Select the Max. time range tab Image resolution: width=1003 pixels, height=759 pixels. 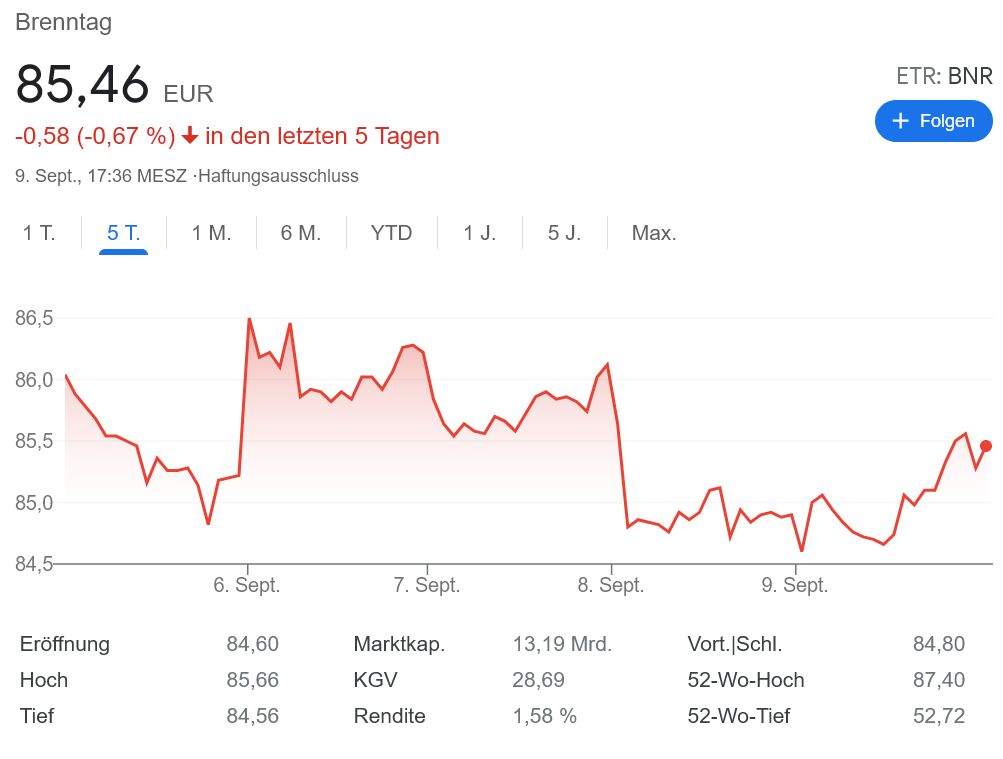tap(654, 233)
